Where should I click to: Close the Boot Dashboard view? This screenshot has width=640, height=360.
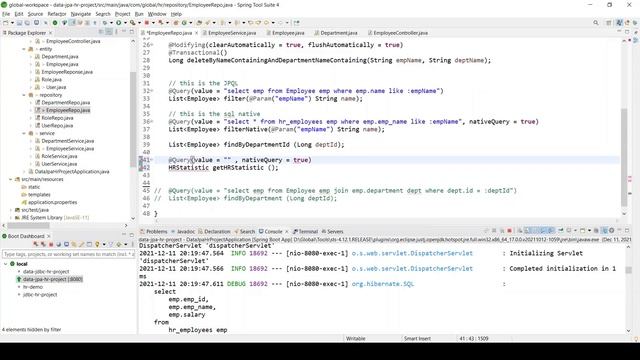(x=48, y=236)
